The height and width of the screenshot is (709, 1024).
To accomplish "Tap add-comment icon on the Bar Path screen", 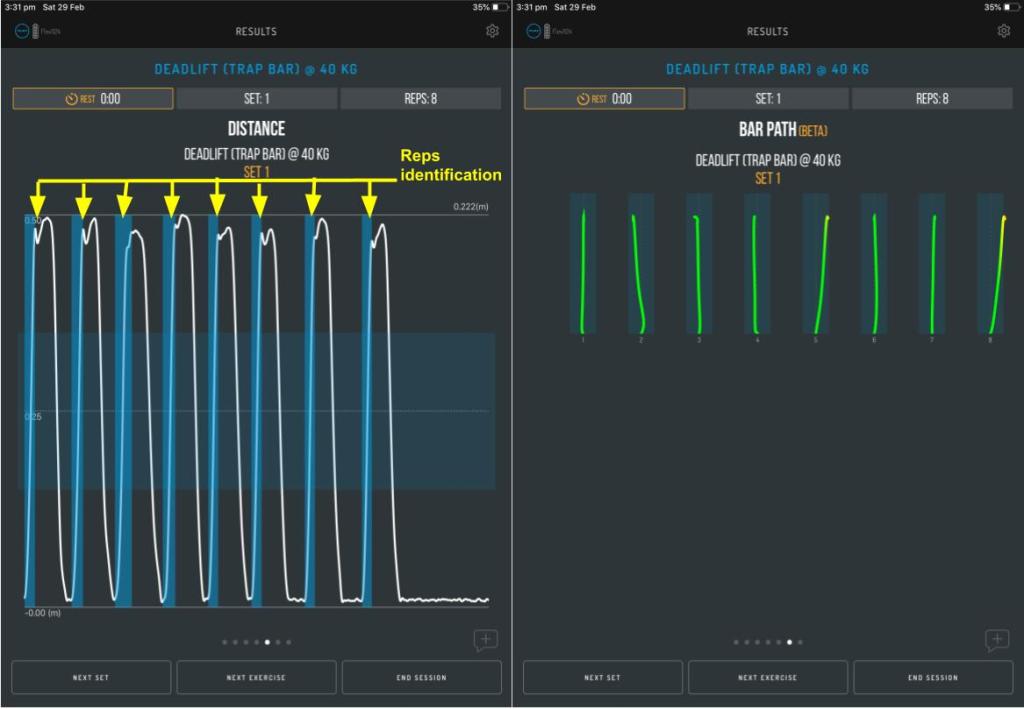I will point(996,640).
